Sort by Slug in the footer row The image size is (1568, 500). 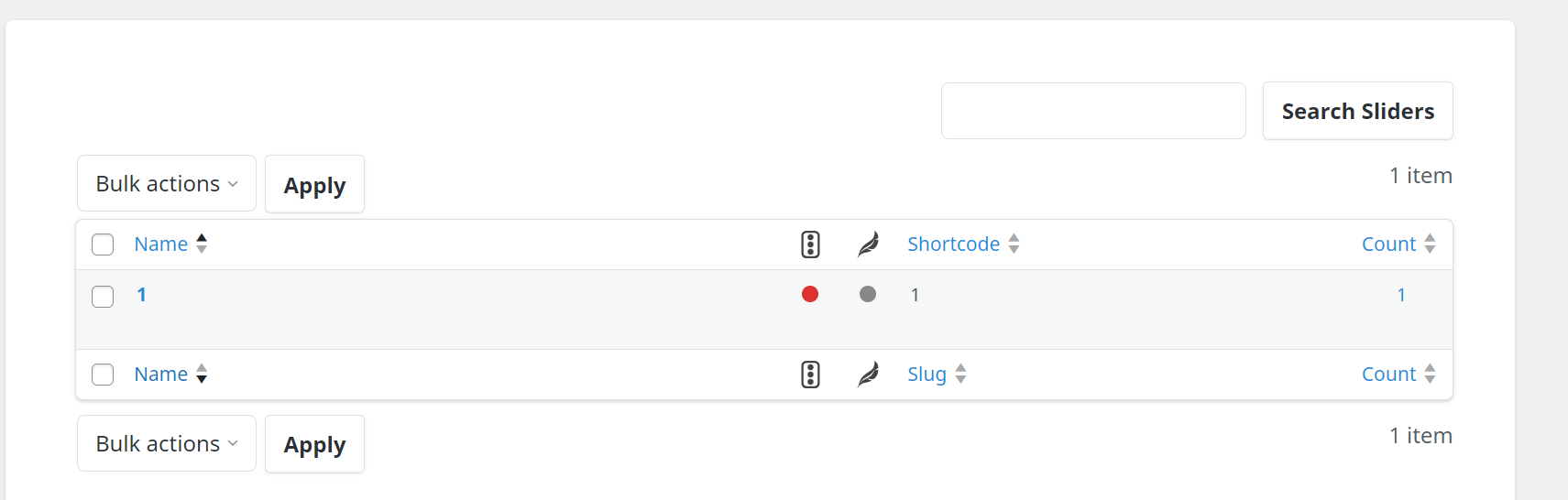(x=927, y=375)
